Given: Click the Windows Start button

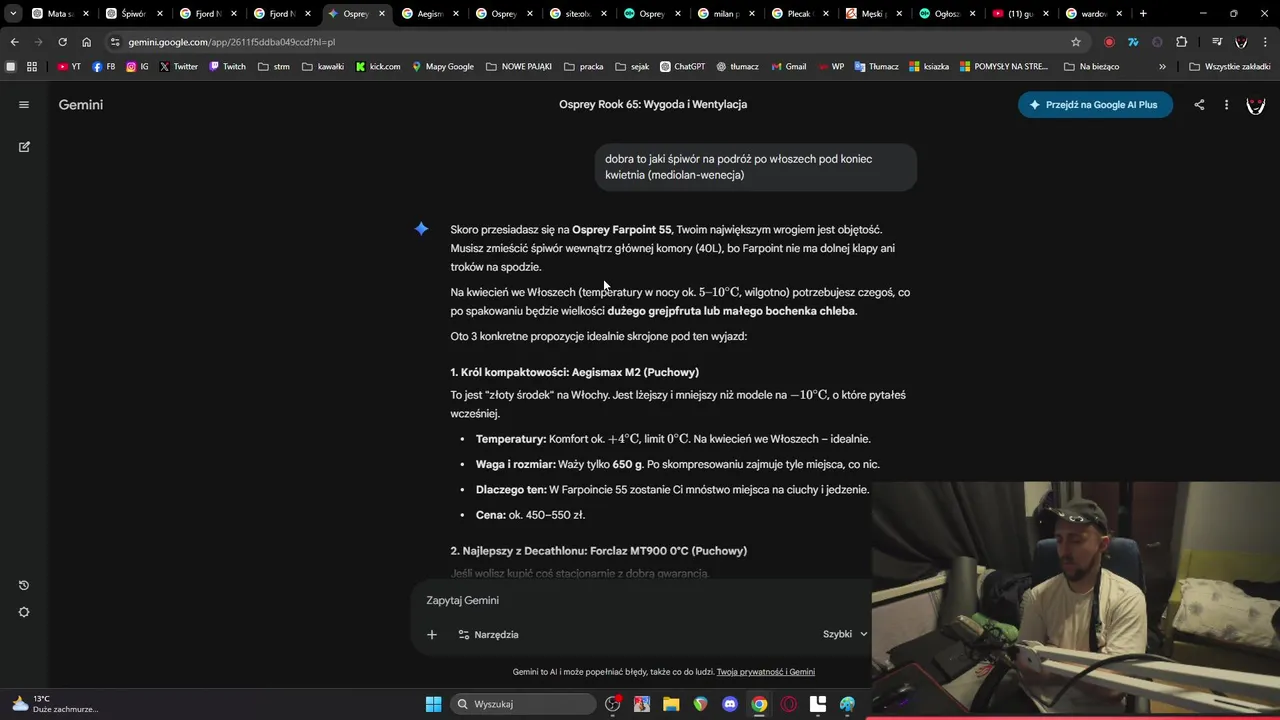Looking at the screenshot, I should tap(433, 704).
